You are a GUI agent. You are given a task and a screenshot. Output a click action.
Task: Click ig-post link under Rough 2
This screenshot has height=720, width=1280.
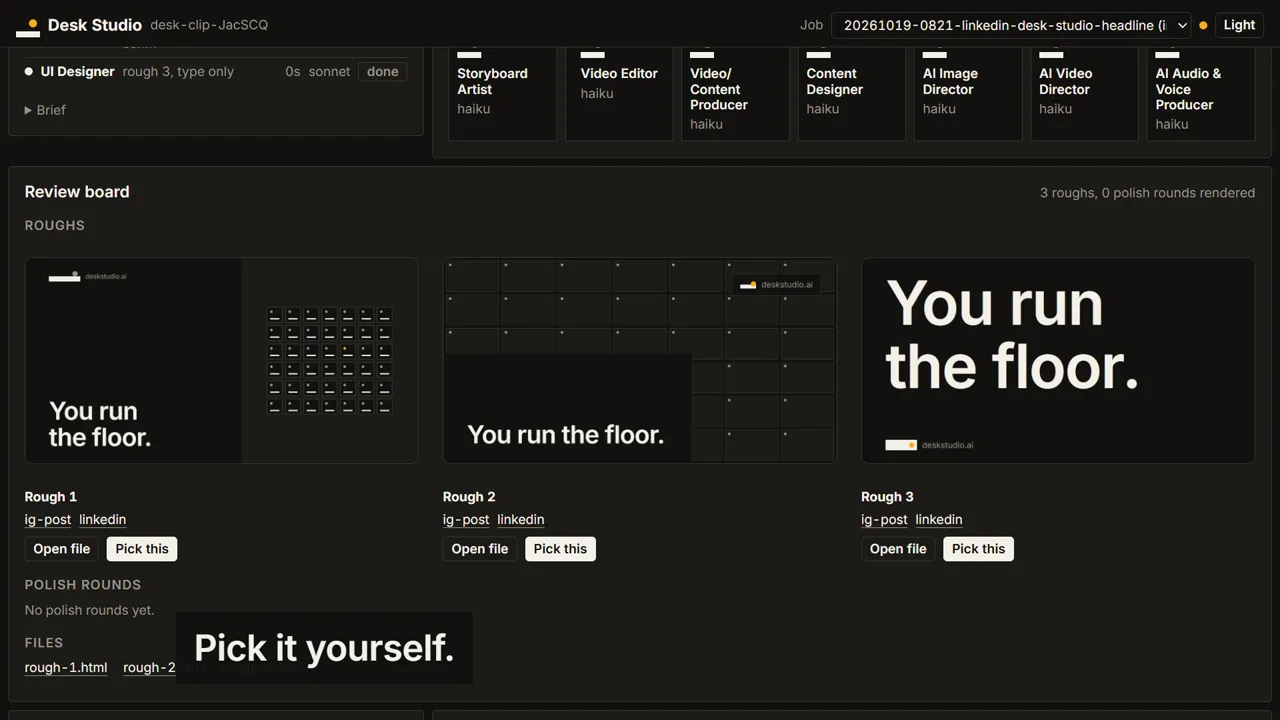tap(466, 520)
